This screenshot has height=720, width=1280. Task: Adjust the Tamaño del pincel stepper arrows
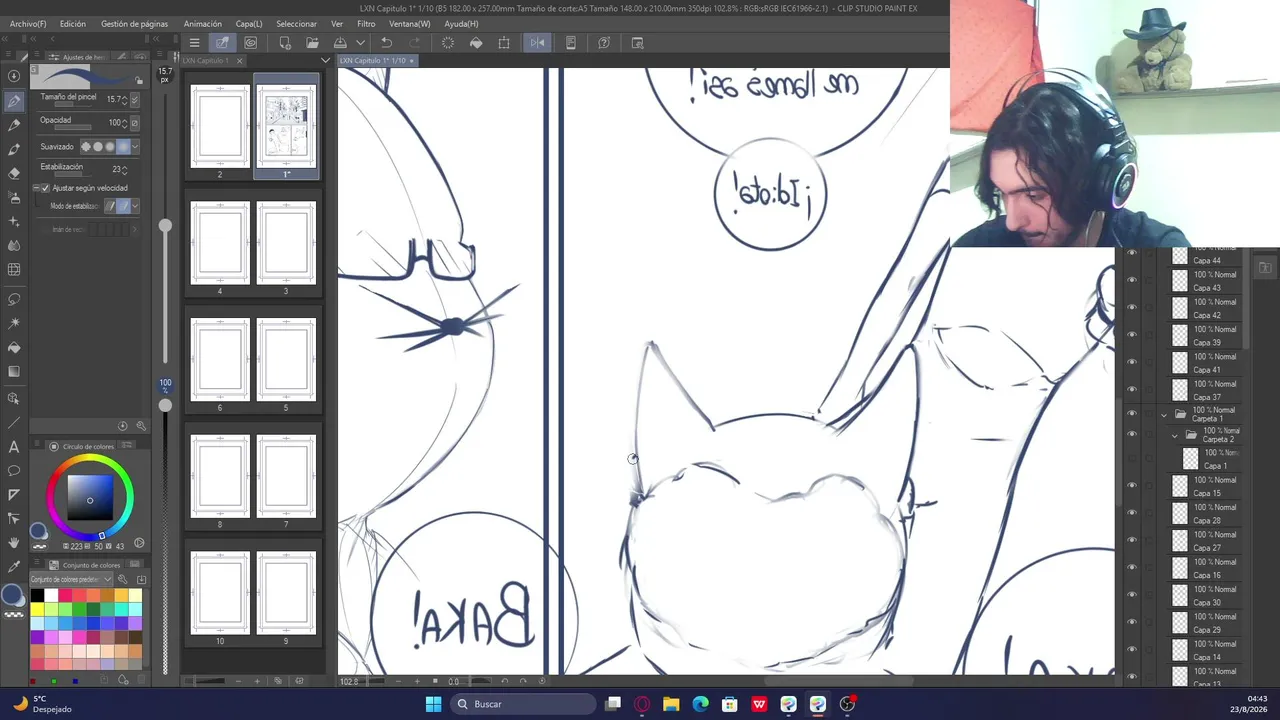click(x=124, y=100)
